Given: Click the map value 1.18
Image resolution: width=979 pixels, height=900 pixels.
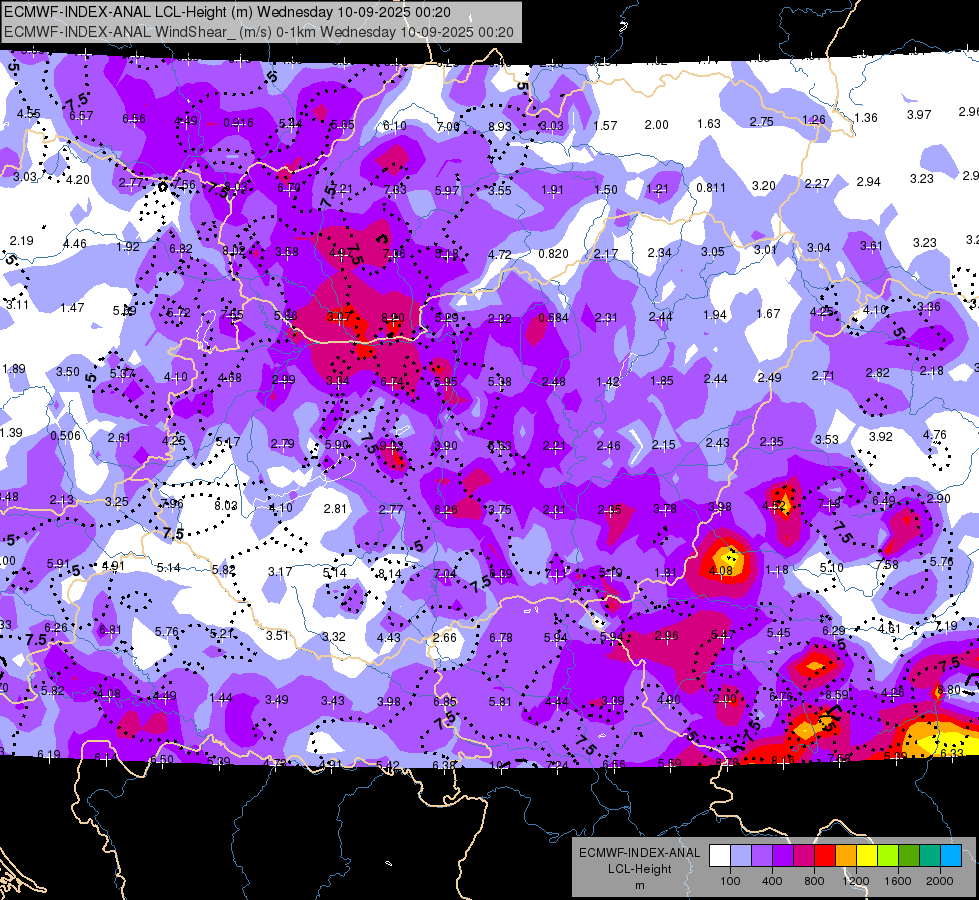Looking at the screenshot, I should click(777, 570).
